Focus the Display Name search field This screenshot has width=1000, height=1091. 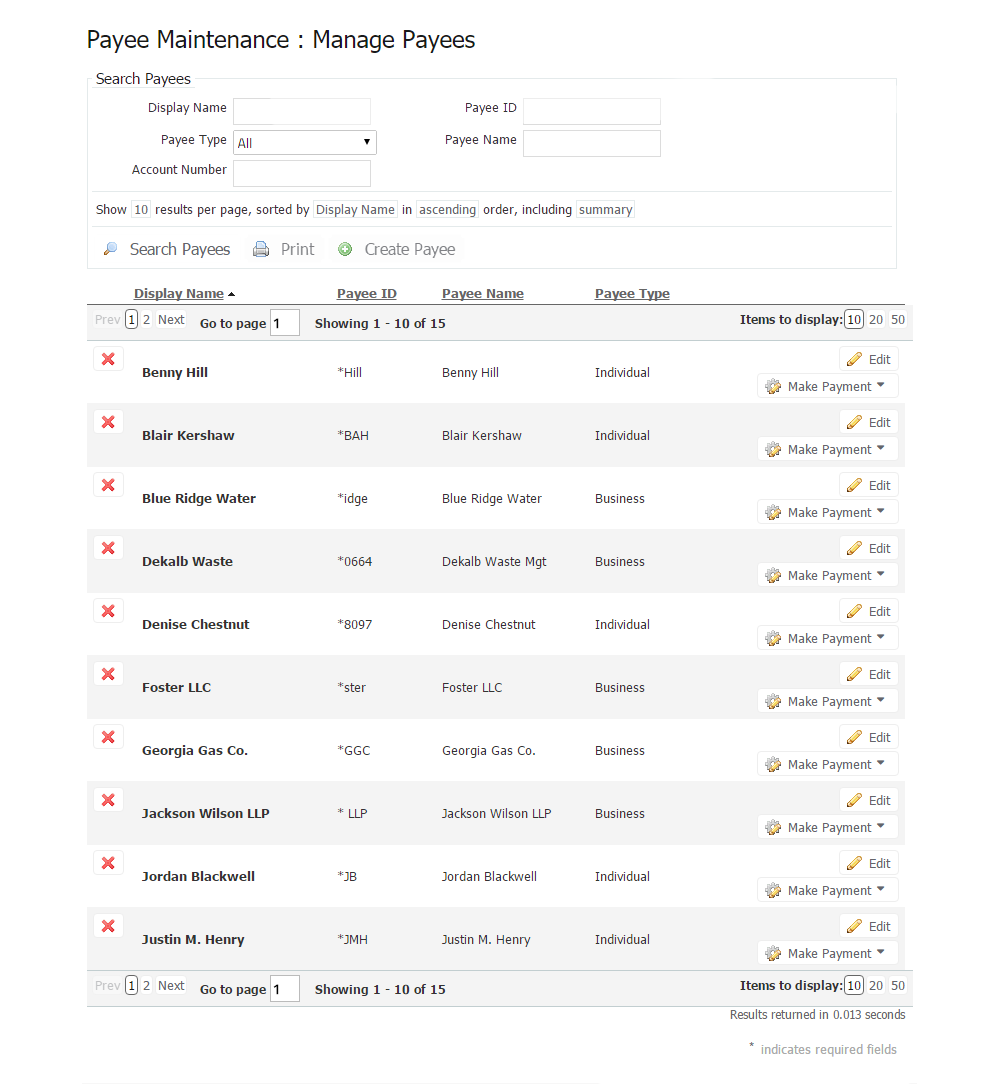pyautogui.click(x=302, y=111)
